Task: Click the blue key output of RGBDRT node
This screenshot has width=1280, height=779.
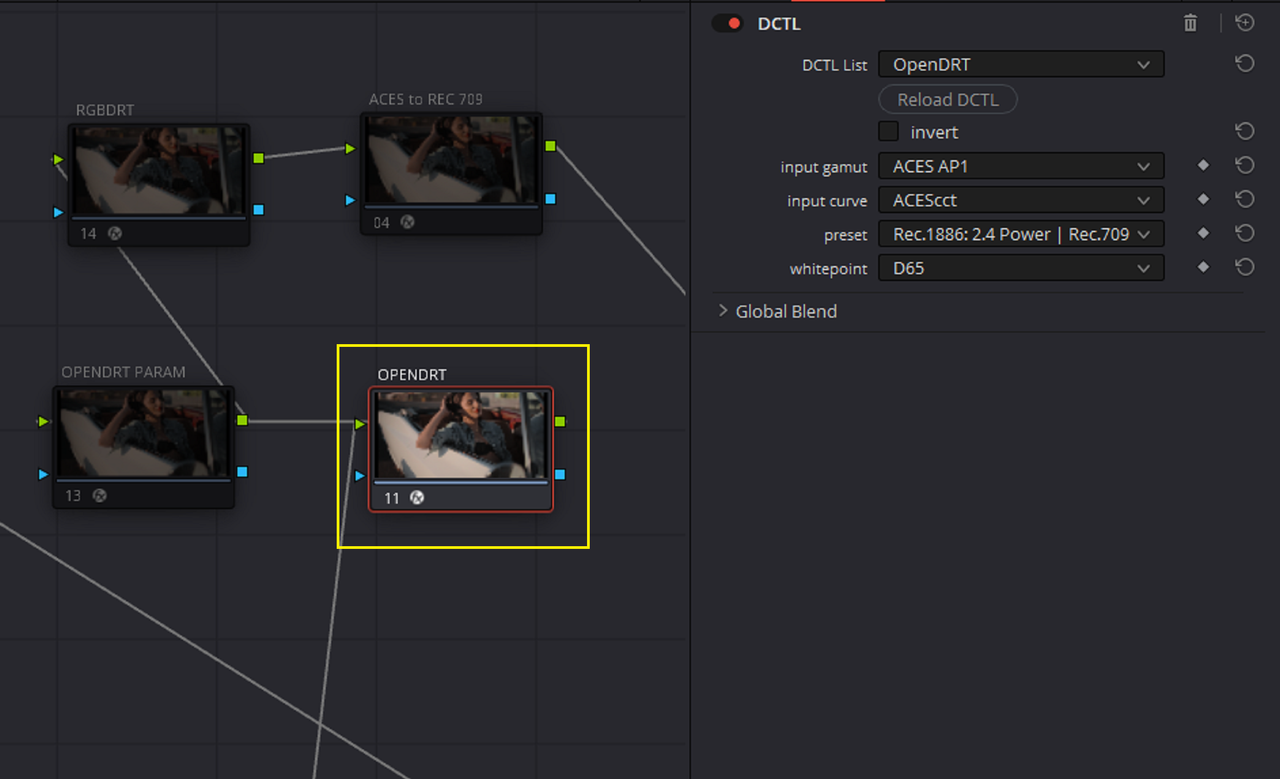Action: click(258, 210)
